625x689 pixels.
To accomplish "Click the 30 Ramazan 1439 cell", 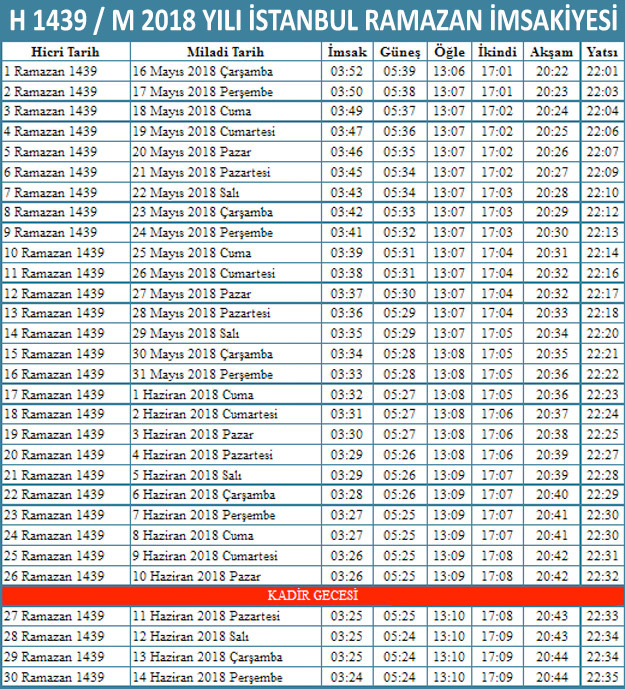I will (55, 677).
